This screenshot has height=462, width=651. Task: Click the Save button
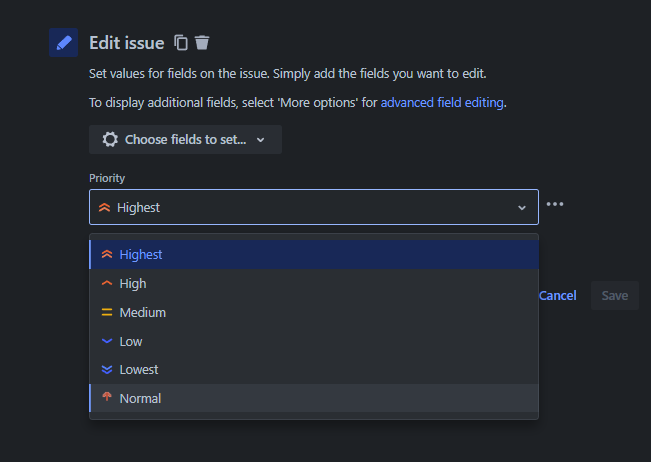point(614,295)
